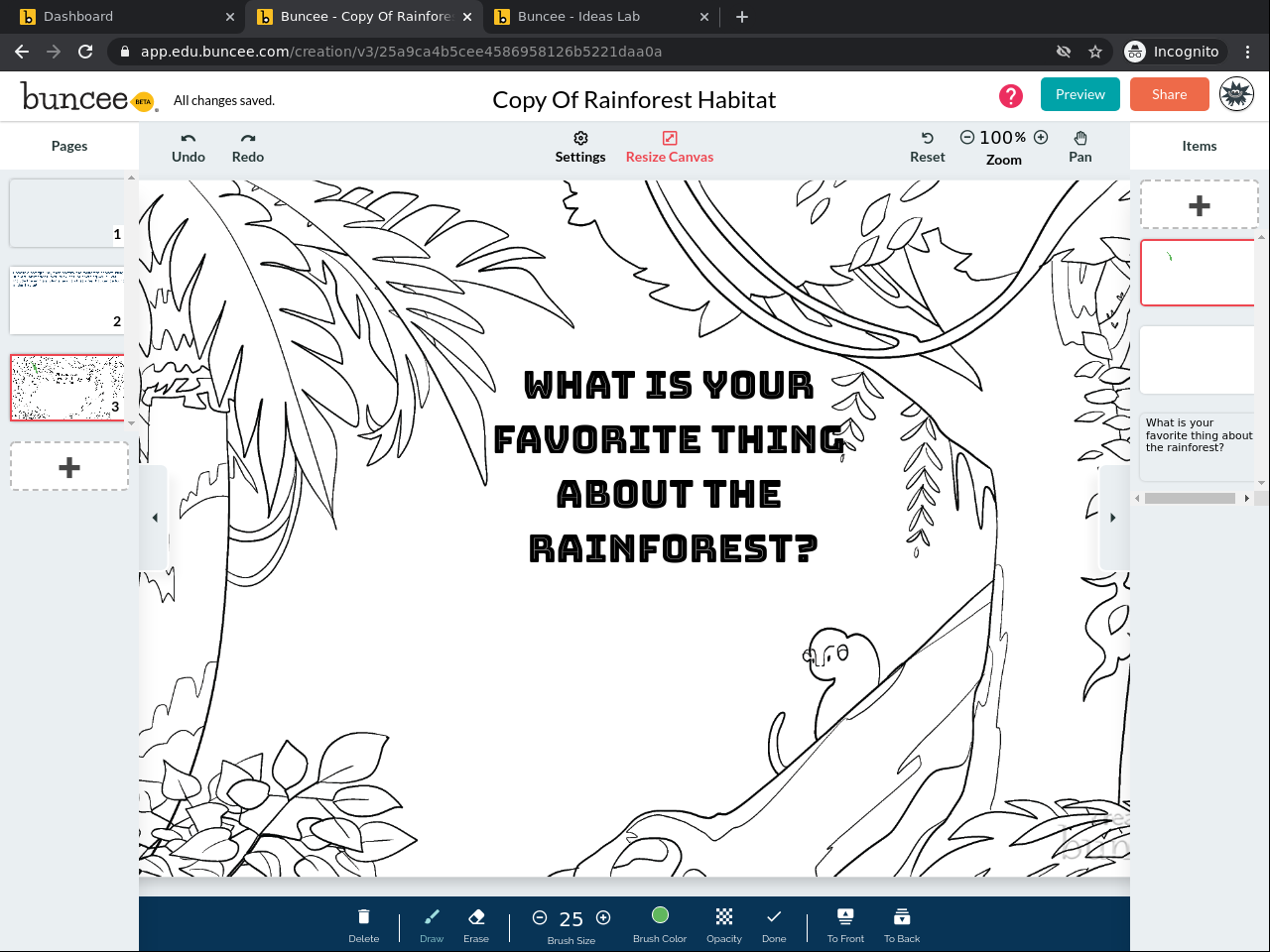
Task: Reload the page
Action: [x=85, y=52]
